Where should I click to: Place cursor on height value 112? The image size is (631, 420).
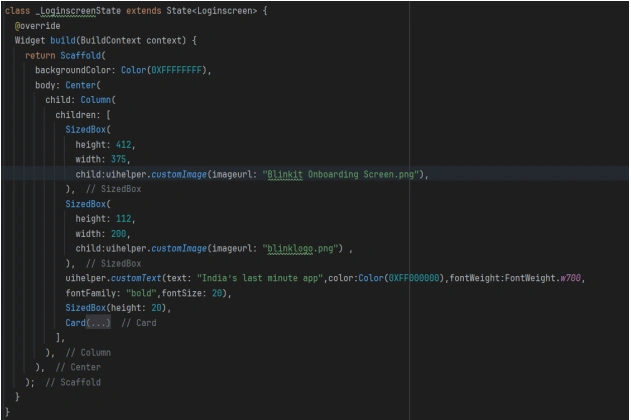[129, 218]
